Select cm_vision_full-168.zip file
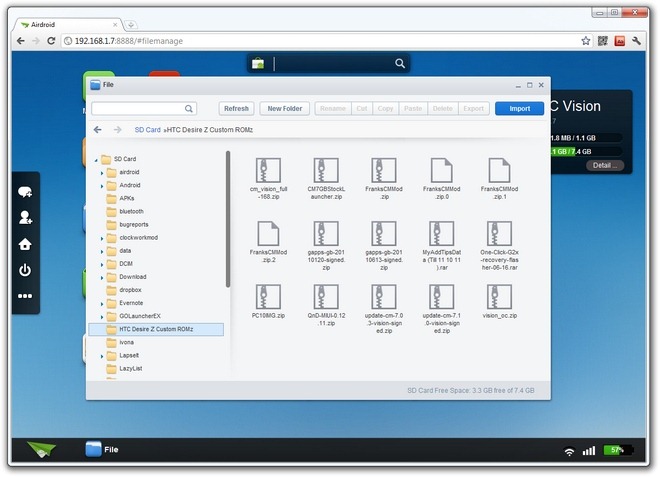The height and width of the screenshot is (477, 660). pos(269,179)
